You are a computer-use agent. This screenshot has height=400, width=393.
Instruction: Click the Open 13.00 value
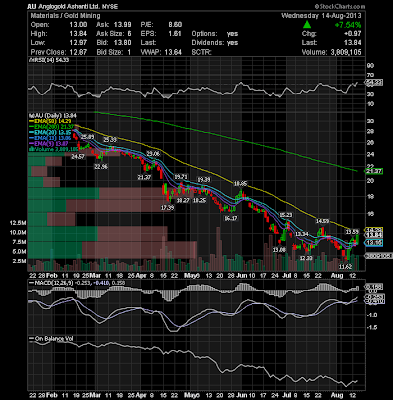79,25
